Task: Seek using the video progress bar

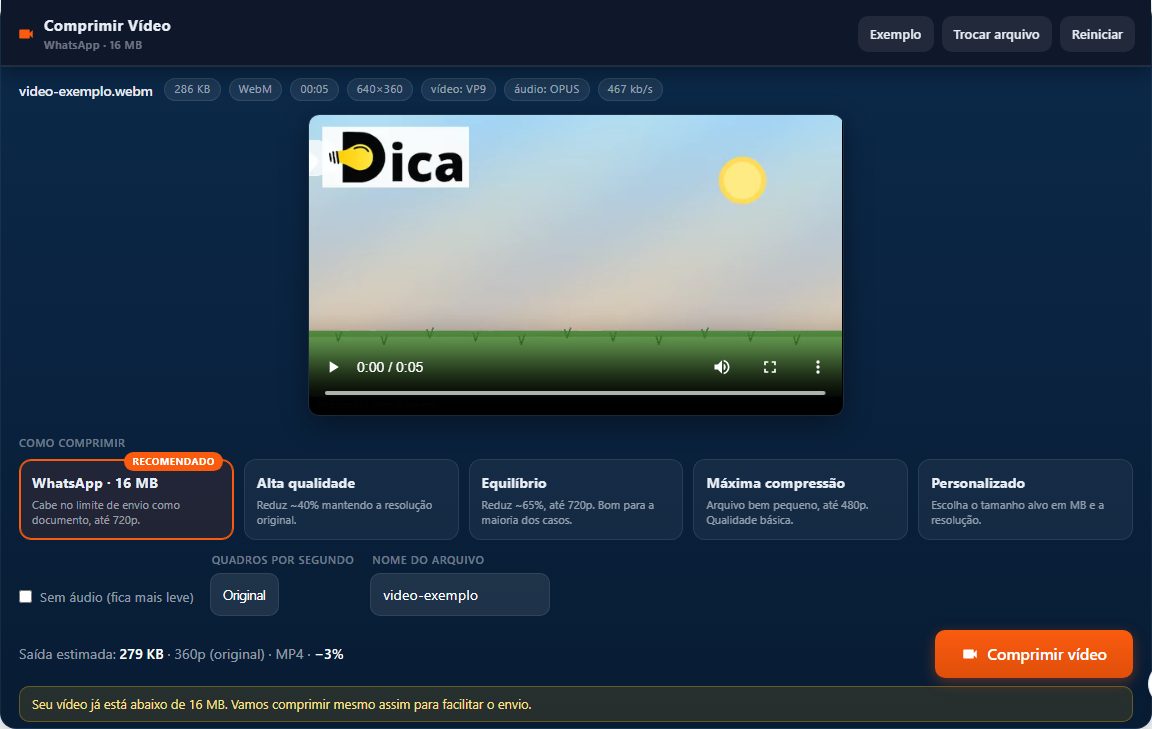Action: pyautogui.click(x=575, y=393)
